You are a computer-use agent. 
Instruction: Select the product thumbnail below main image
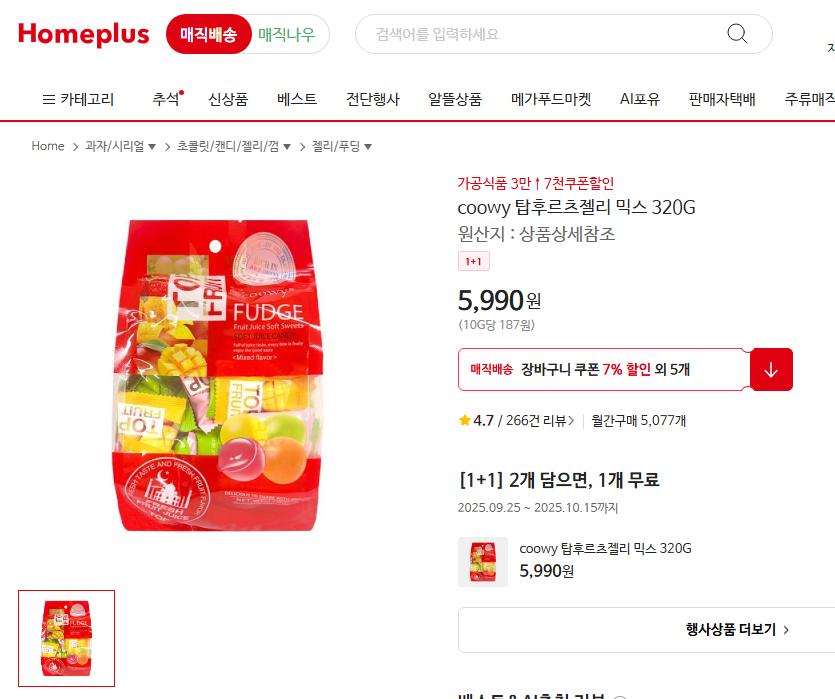[x=67, y=638]
